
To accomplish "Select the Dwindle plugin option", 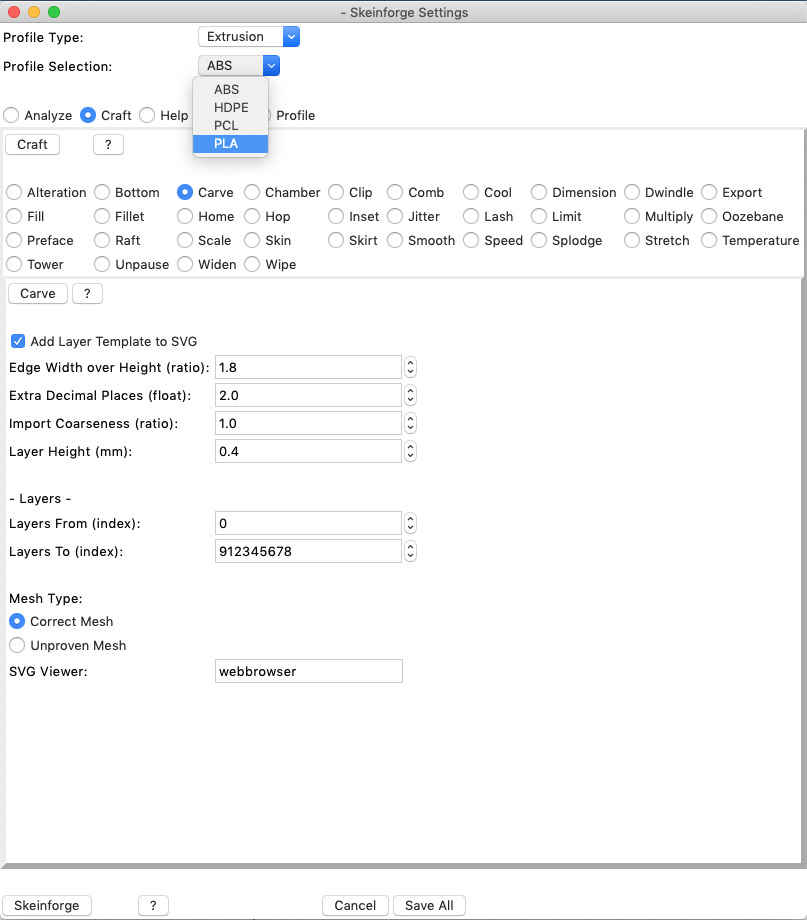I will click(632, 192).
